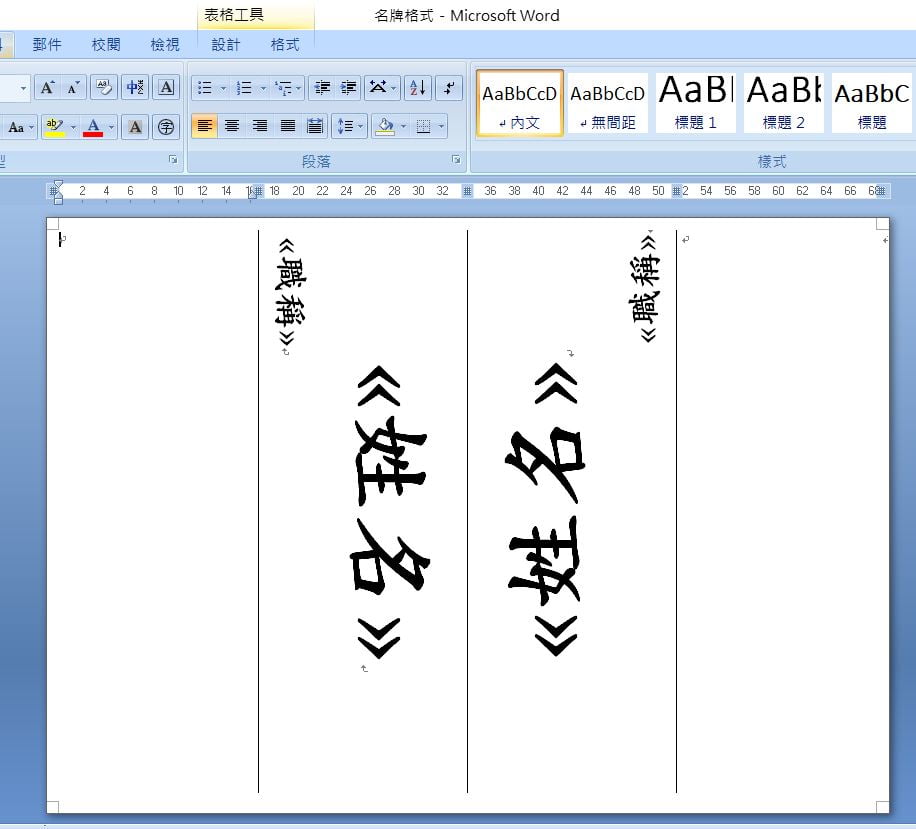This screenshot has width=916, height=829.
Task: Click the Decrease Indent icon
Action: [322, 88]
